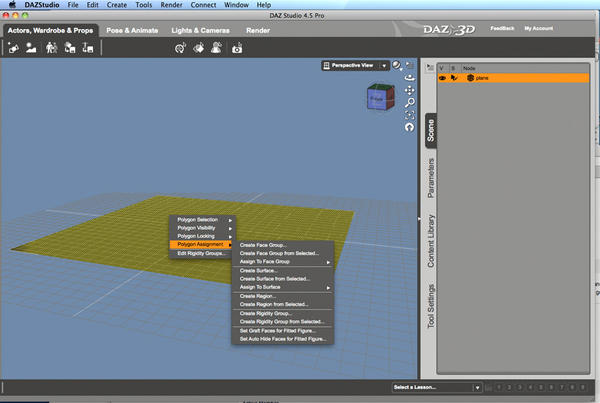Choose Edit Rigidity Groups menu entry
The height and width of the screenshot is (403, 600).
[201, 253]
